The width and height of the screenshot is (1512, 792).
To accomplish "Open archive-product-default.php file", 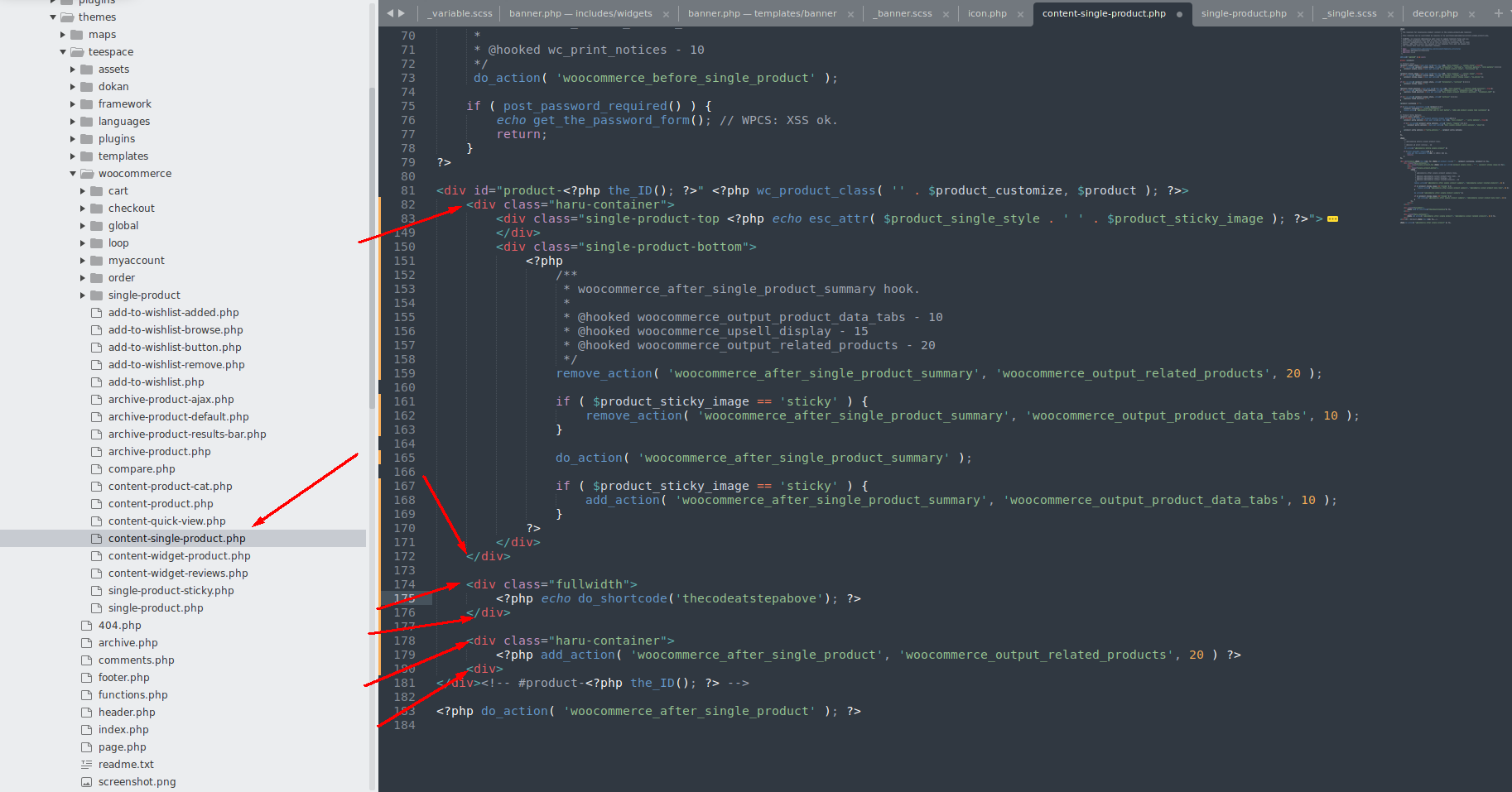I will (x=179, y=417).
